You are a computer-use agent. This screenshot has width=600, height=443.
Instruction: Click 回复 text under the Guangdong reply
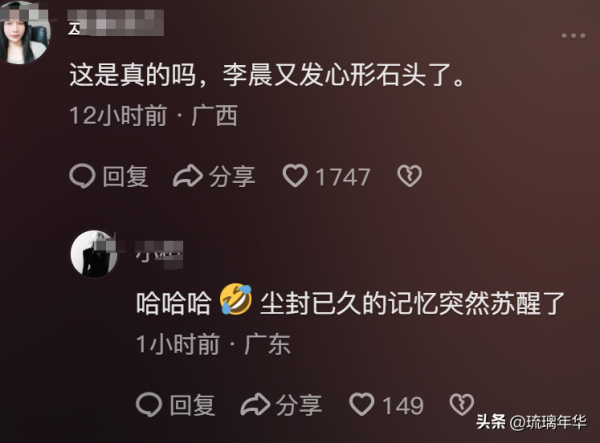click(x=192, y=405)
